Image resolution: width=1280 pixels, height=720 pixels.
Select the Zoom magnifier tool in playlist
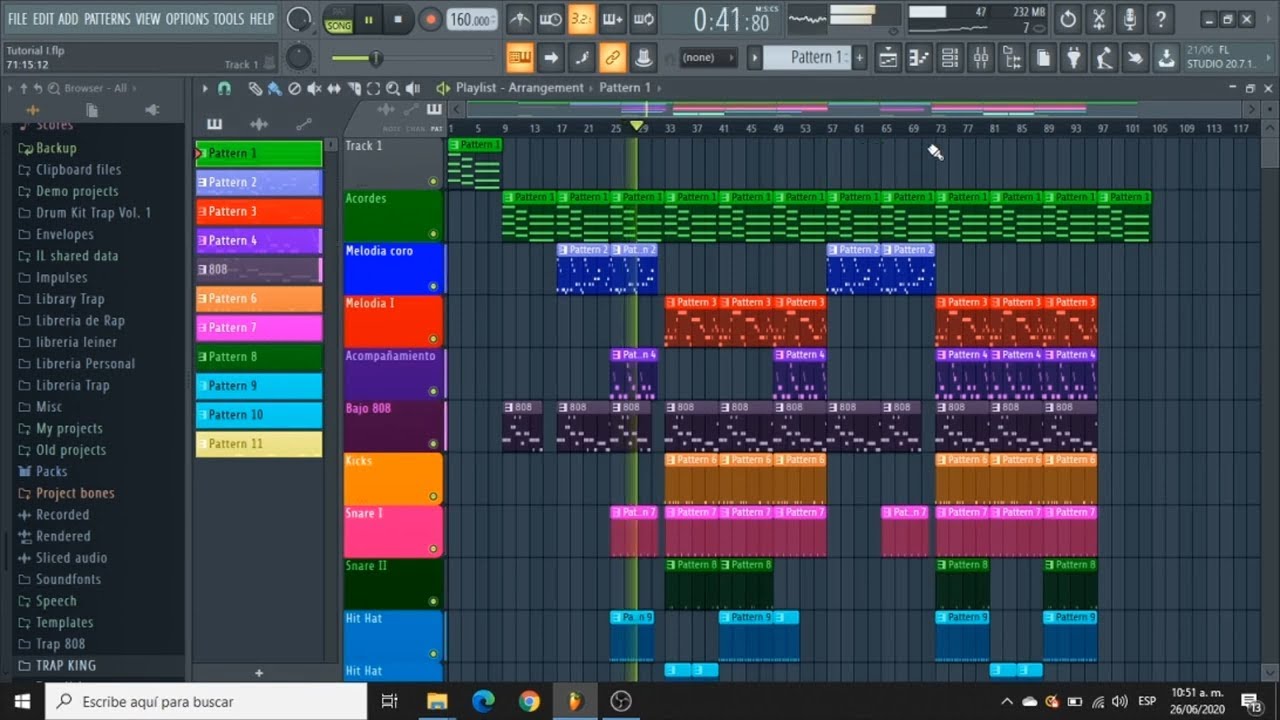392,89
